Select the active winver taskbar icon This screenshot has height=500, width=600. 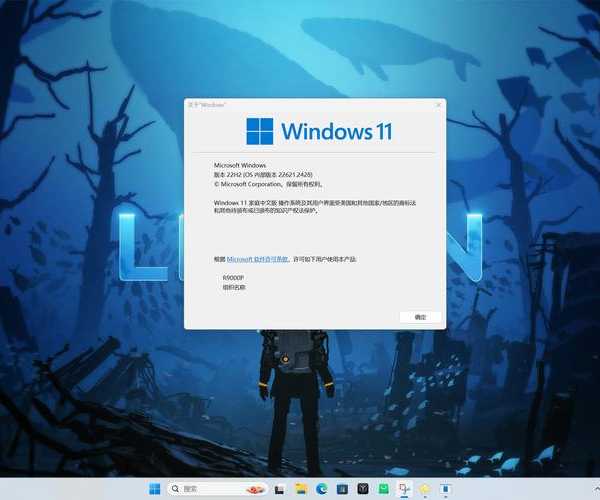coord(404,489)
